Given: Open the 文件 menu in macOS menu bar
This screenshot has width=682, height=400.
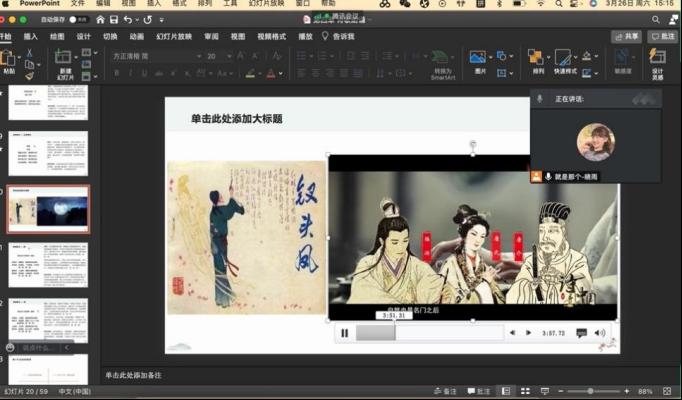Looking at the screenshot, I should (x=77, y=3).
